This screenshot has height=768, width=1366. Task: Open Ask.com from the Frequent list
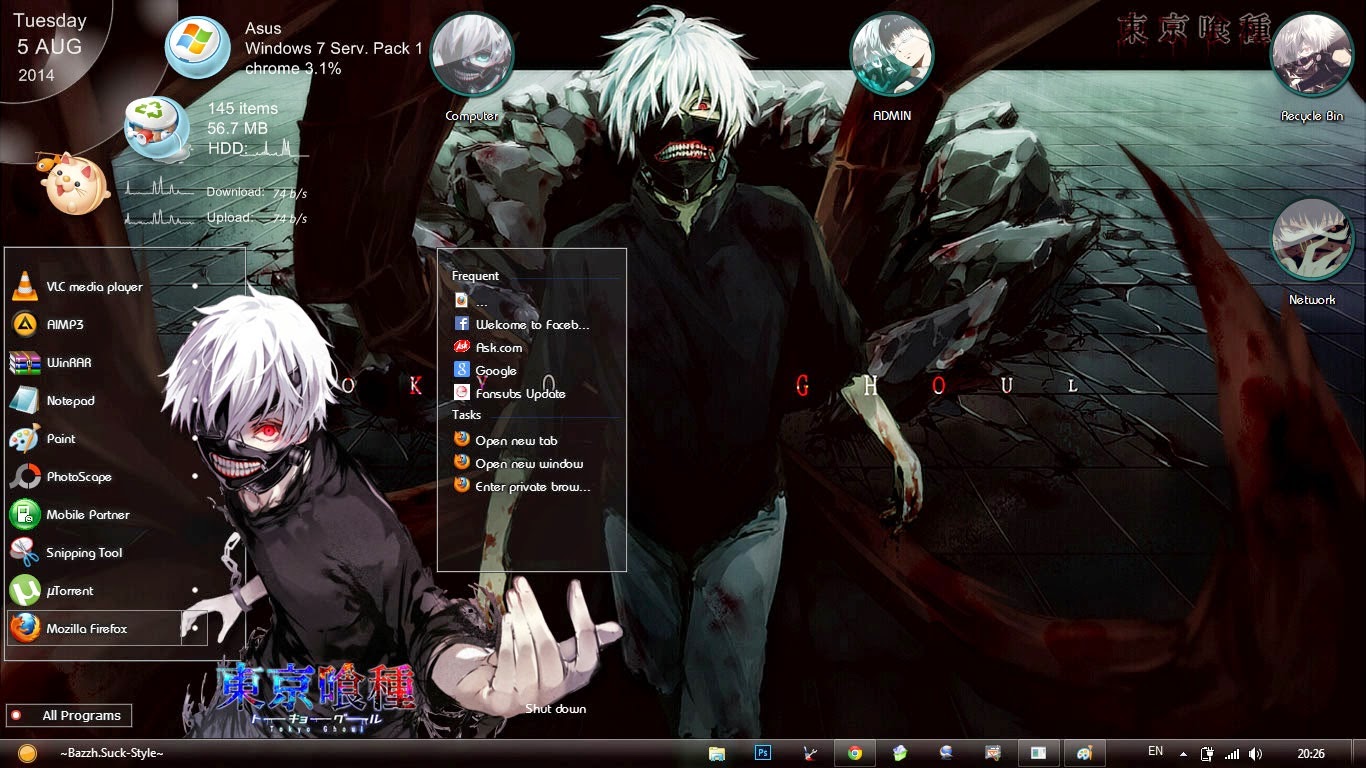pos(488,348)
